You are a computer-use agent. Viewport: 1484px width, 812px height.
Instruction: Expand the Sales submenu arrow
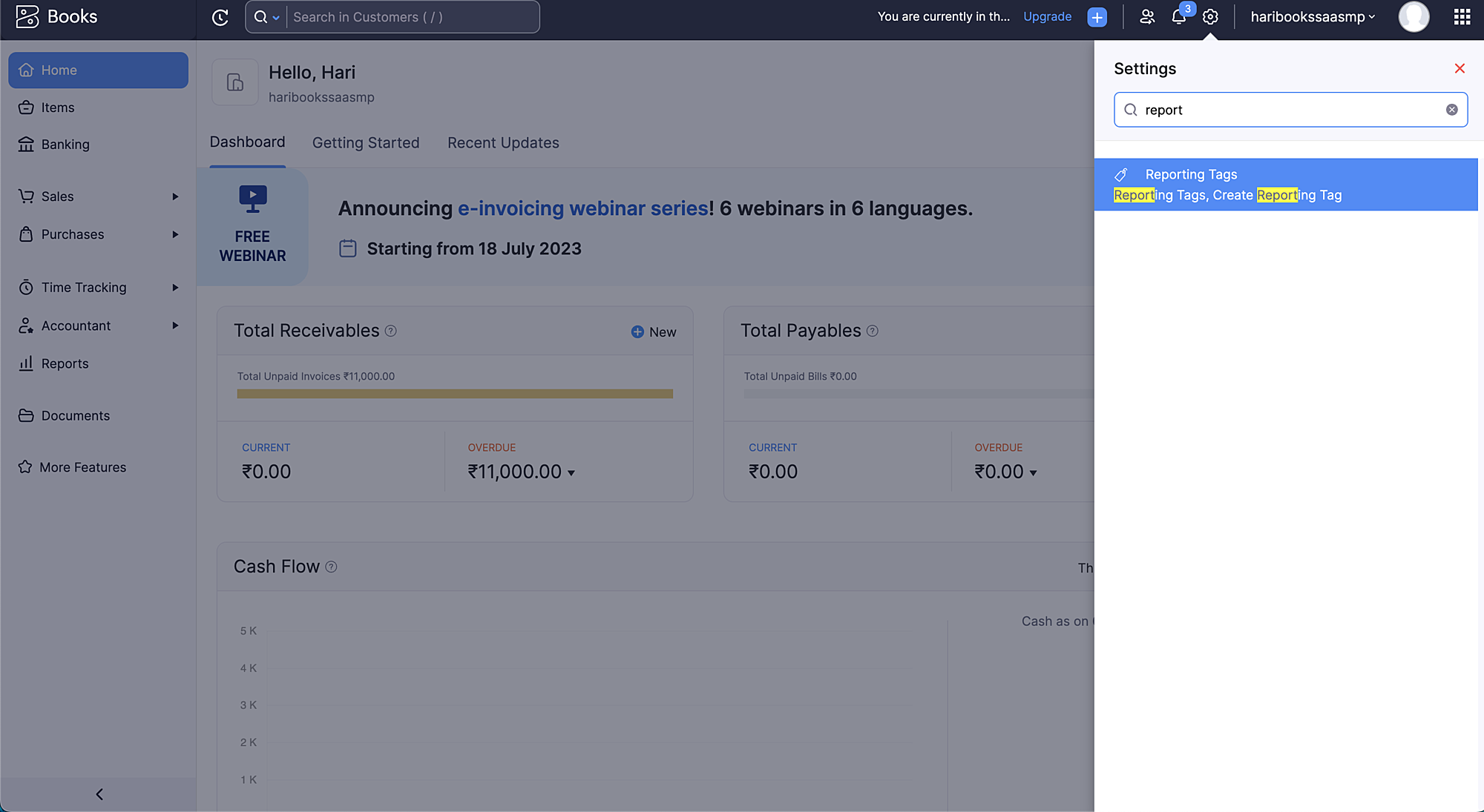tap(175, 197)
